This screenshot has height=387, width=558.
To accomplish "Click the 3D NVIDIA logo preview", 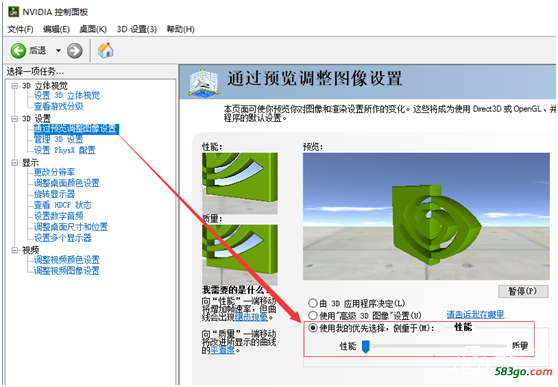I will [x=426, y=216].
